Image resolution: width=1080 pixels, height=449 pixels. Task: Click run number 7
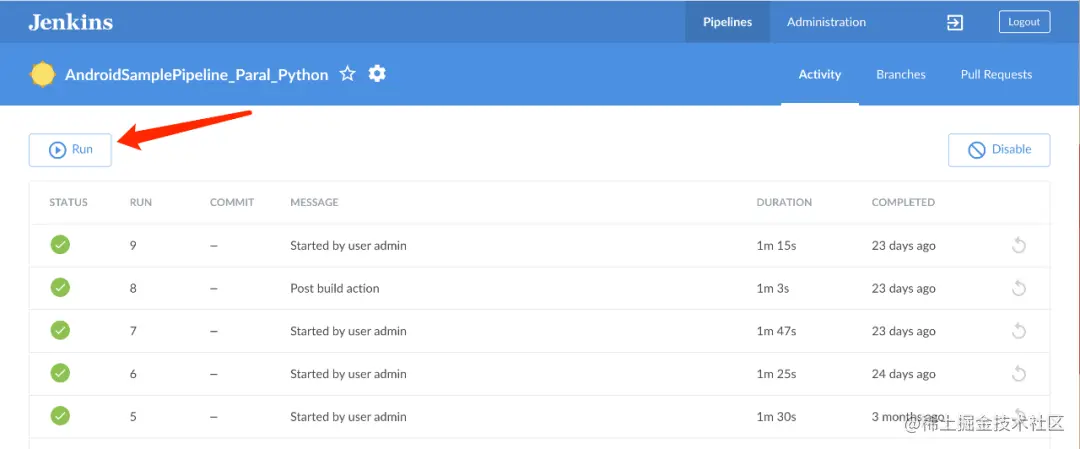coord(133,331)
